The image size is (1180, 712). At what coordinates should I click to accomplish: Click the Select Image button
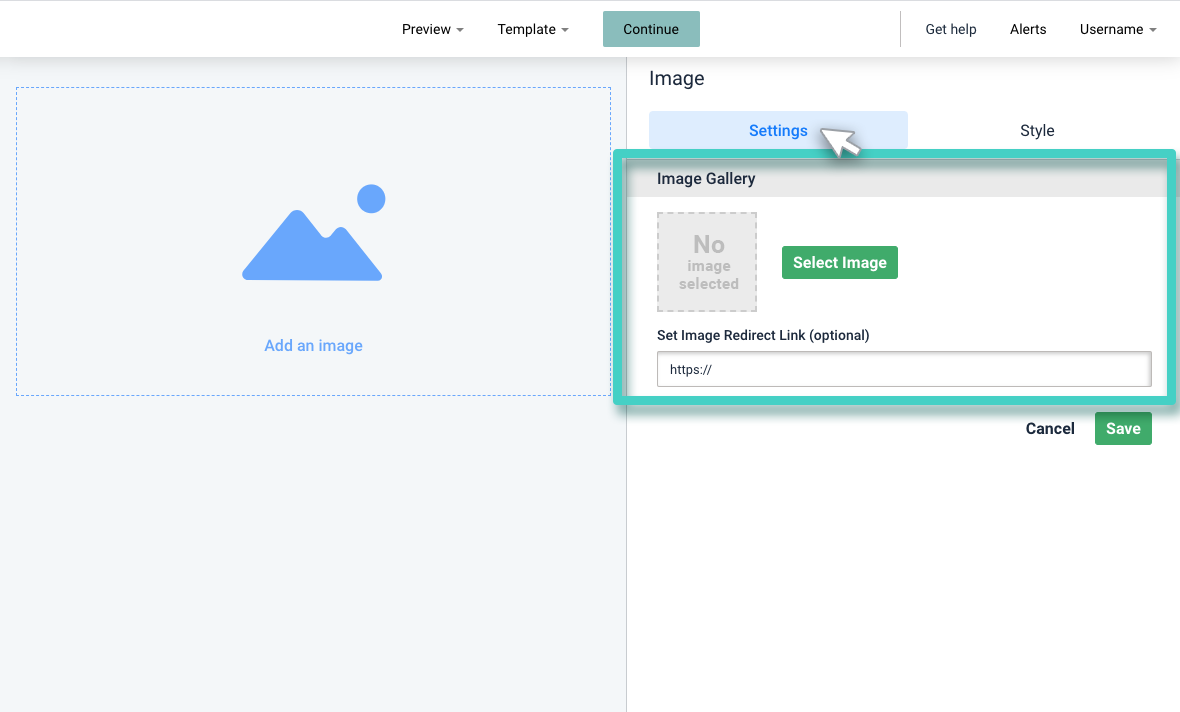pos(840,263)
